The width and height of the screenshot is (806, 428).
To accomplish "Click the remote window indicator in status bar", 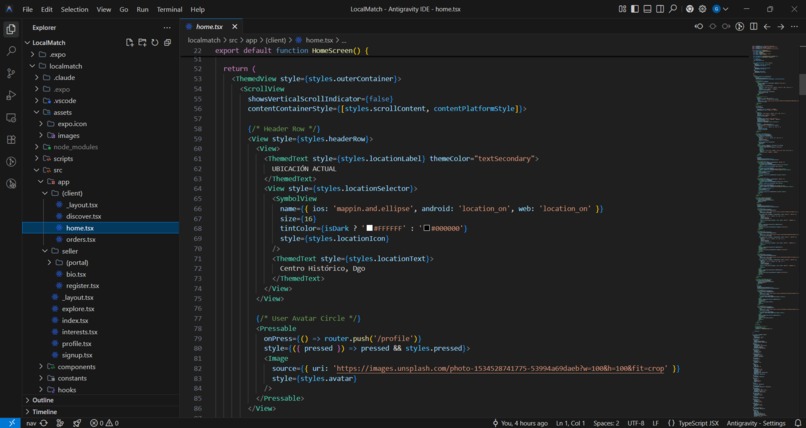I will [x=10, y=423].
